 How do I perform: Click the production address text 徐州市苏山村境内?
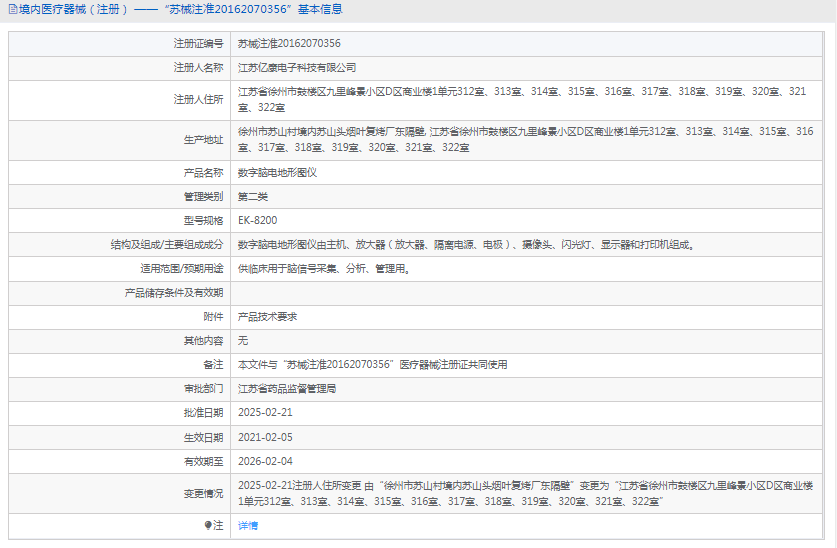tap(526, 139)
